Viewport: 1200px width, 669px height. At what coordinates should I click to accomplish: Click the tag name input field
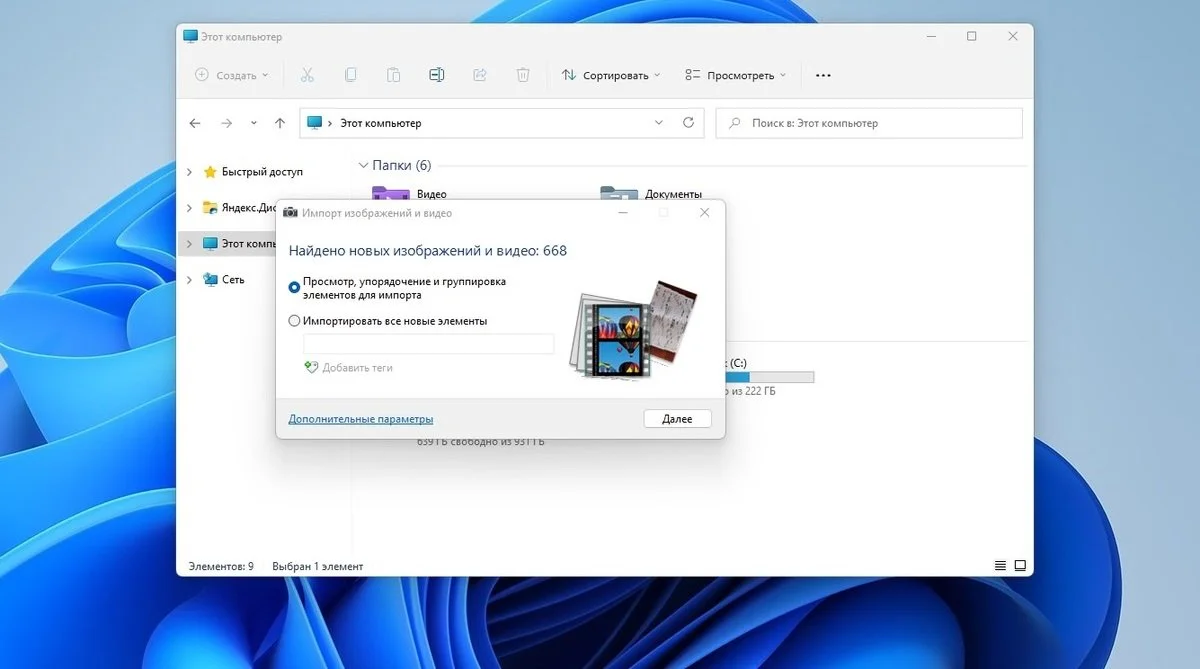click(428, 344)
